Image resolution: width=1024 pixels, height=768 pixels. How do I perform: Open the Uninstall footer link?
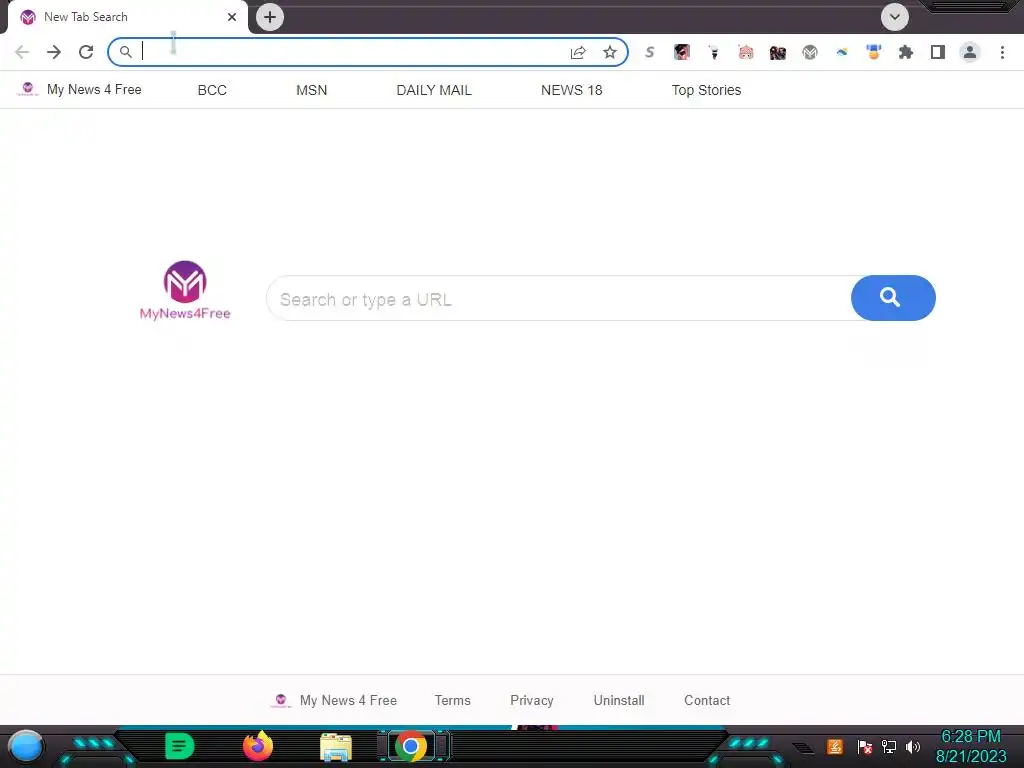pyautogui.click(x=619, y=700)
